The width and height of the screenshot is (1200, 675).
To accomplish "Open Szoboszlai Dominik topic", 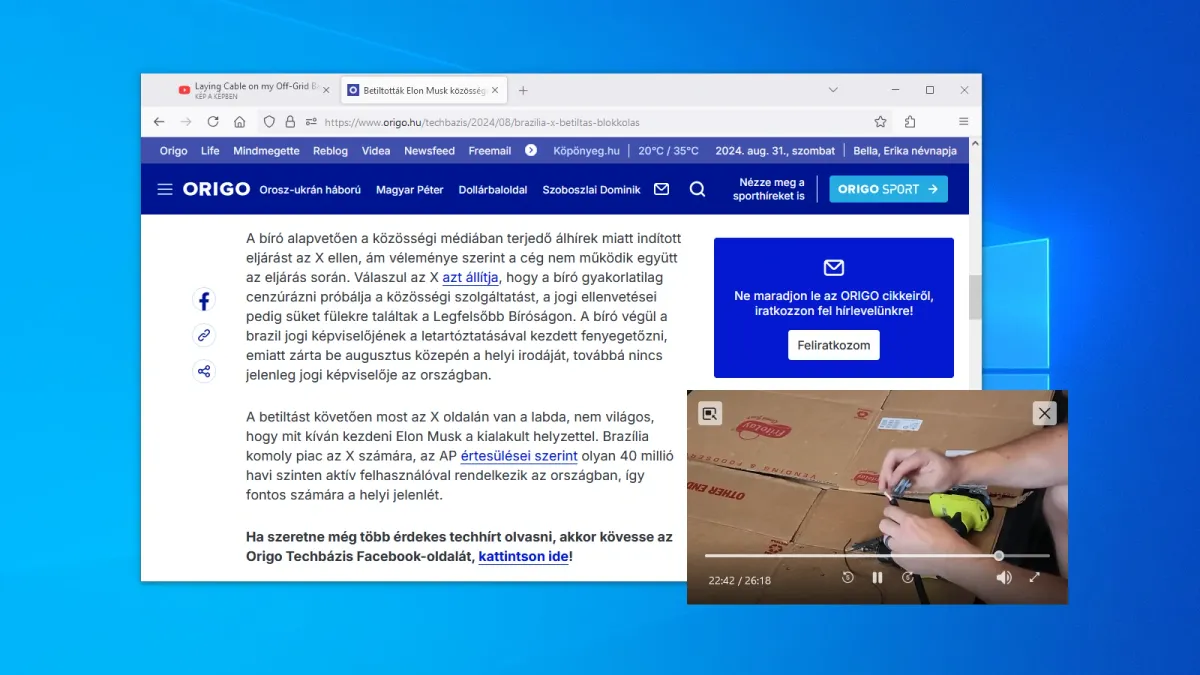I will coord(591,189).
